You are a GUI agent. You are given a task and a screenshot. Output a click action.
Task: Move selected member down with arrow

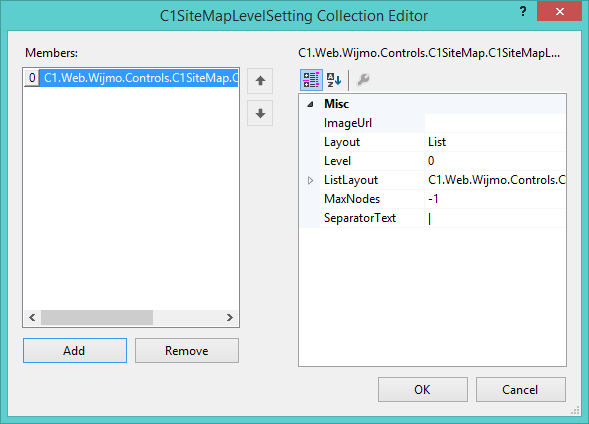pos(260,113)
